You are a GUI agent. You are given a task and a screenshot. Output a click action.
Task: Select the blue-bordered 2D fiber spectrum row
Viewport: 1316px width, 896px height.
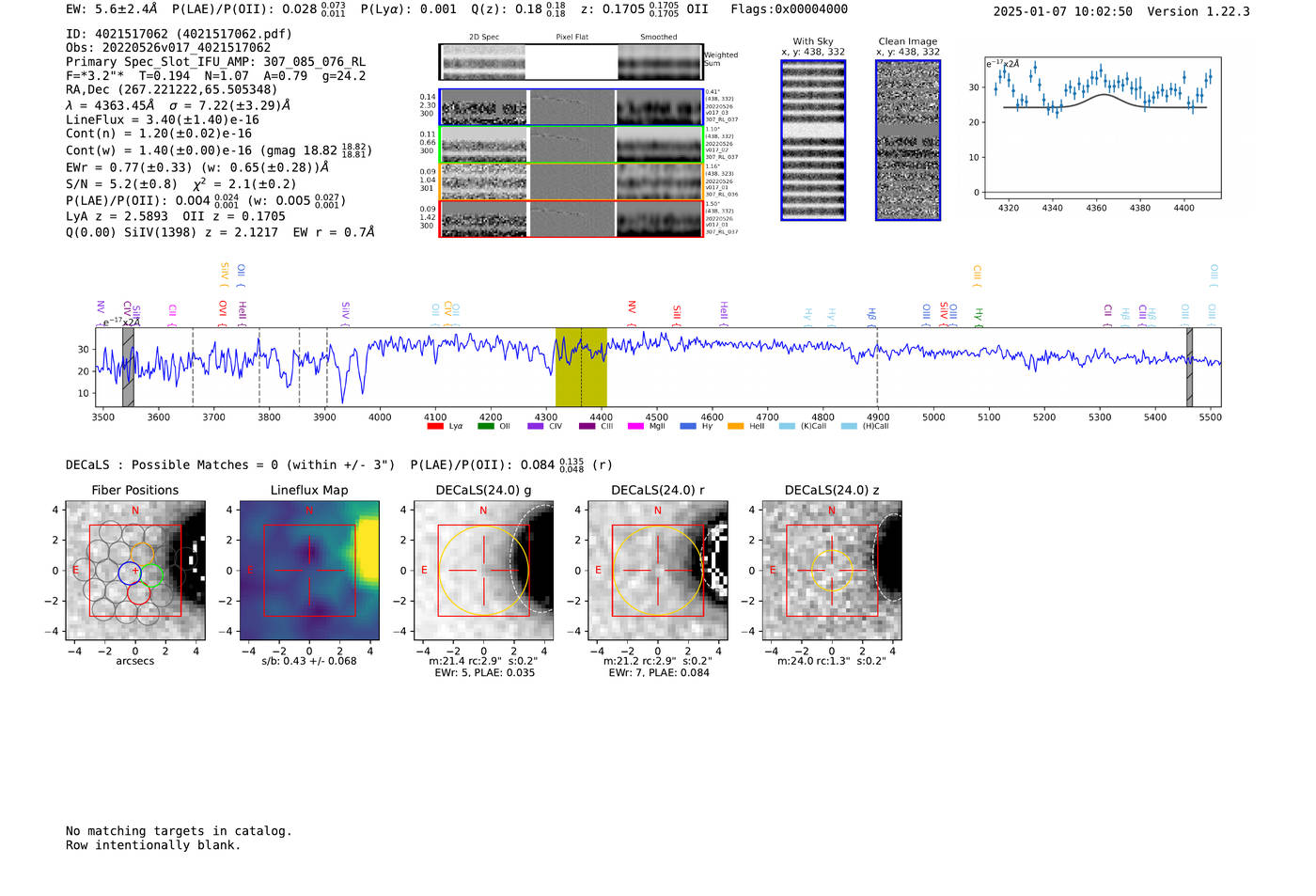571,107
